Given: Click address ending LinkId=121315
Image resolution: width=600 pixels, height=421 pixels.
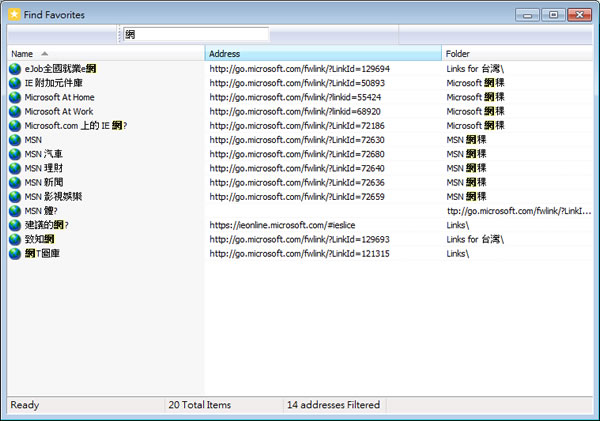Looking at the screenshot, I should coord(300,253).
